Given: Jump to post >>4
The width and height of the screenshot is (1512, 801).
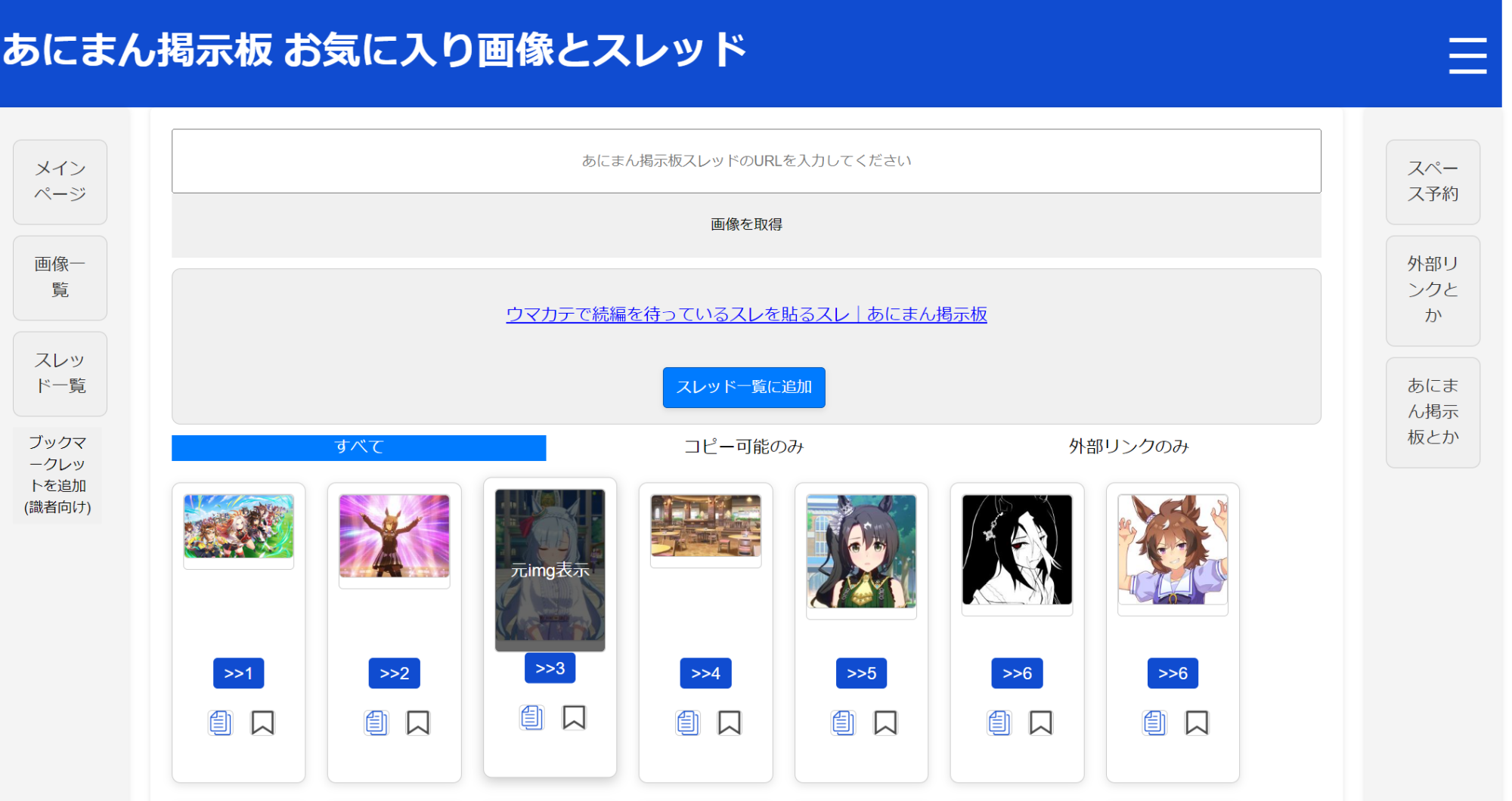Looking at the screenshot, I should (x=706, y=673).
